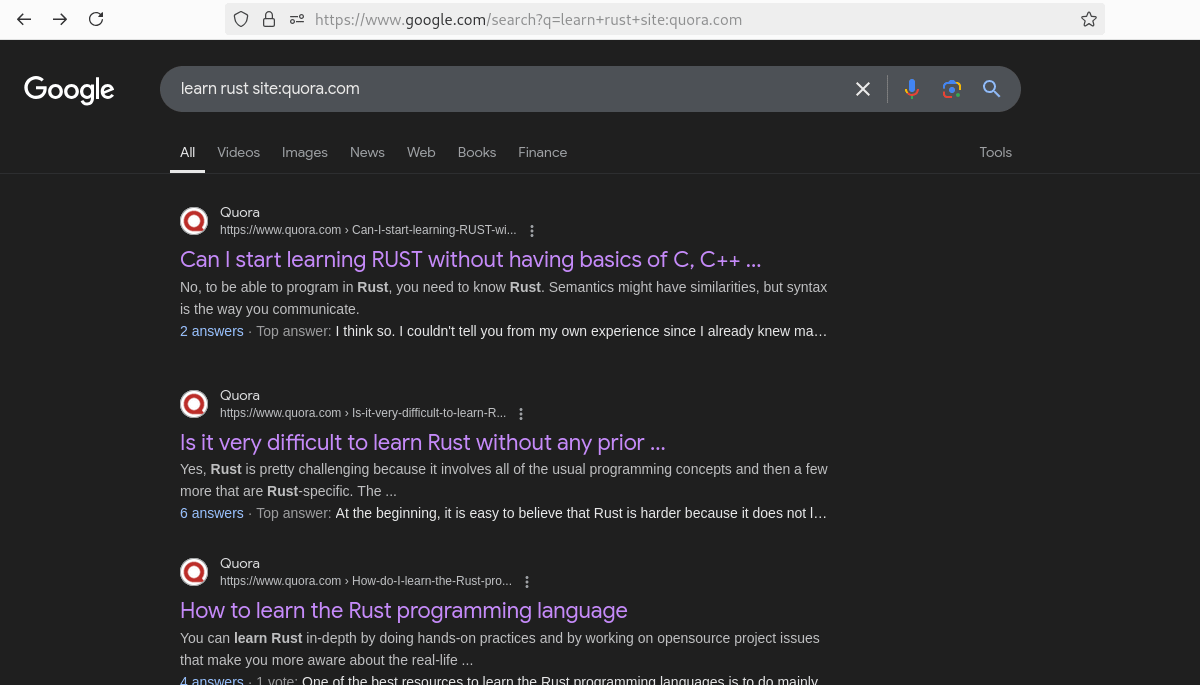Click snippet "Yes, Rust is pretty challenging"
Viewport: 1200px width, 685px height.
point(504,480)
